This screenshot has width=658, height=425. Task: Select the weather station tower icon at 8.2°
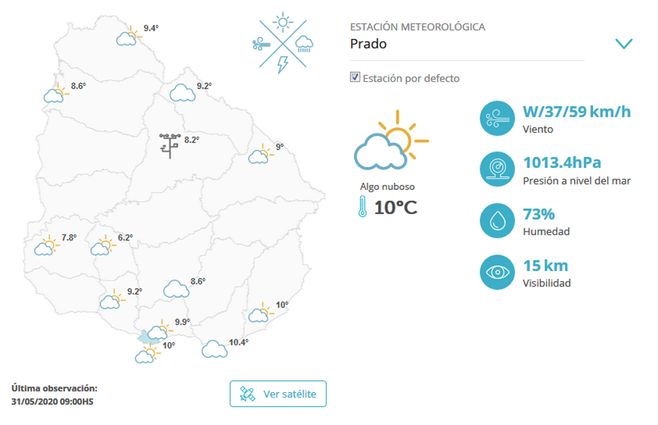170,144
